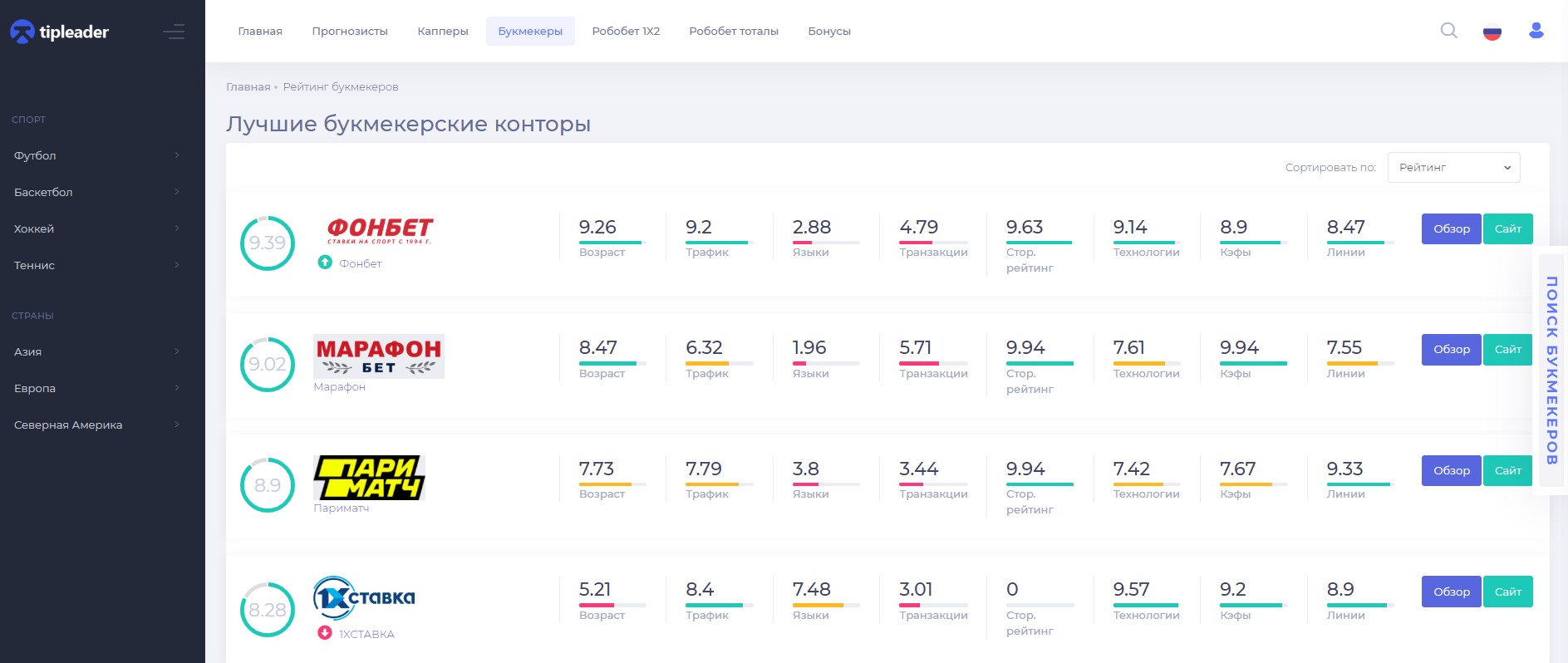Image resolution: width=1568 pixels, height=663 pixels.
Task: Expand the Теннис sidebar item
Action: [x=96, y=265]
